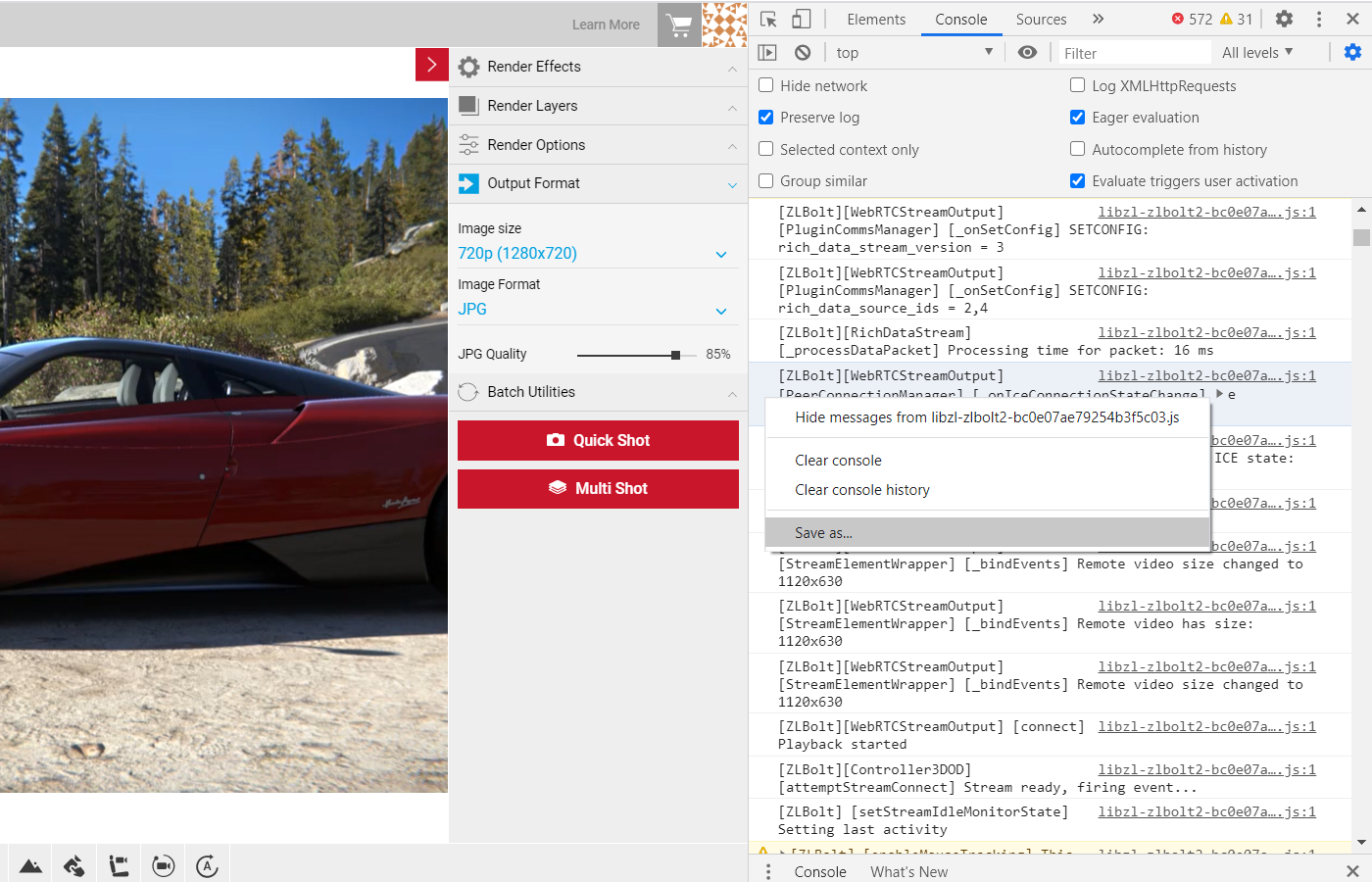Expand the Render Options section chevron

[x=732, y=146]
